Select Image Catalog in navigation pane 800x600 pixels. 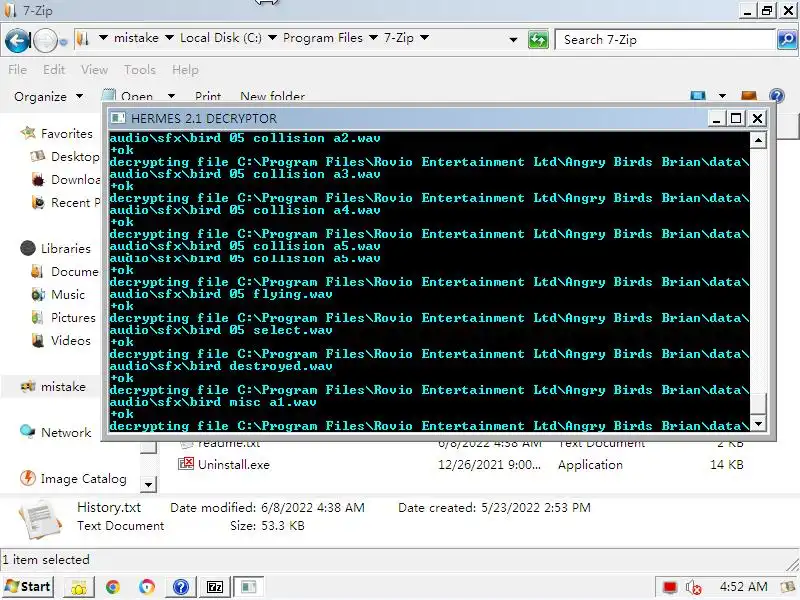click(x=73, y=479)
